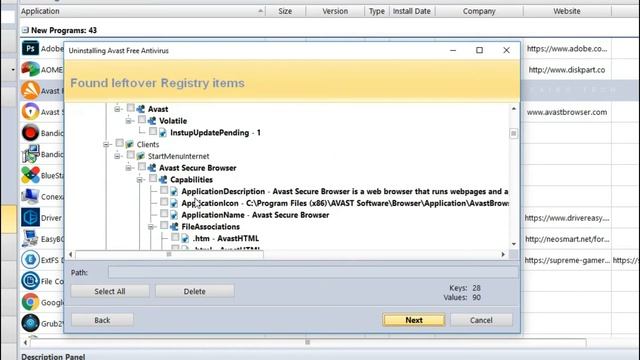Click the second Bandicam computer icon
This screenshot has width=640, height=360.
[30, 154]
